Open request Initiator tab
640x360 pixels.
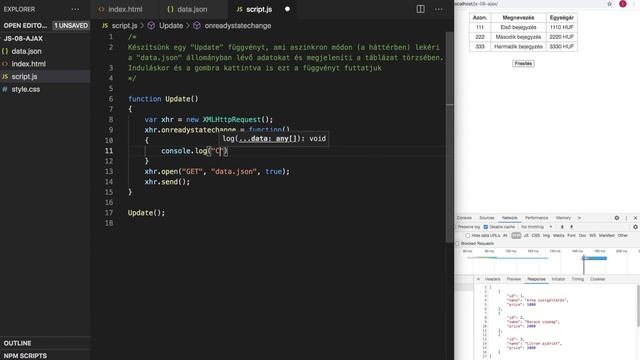coord(558,279)
